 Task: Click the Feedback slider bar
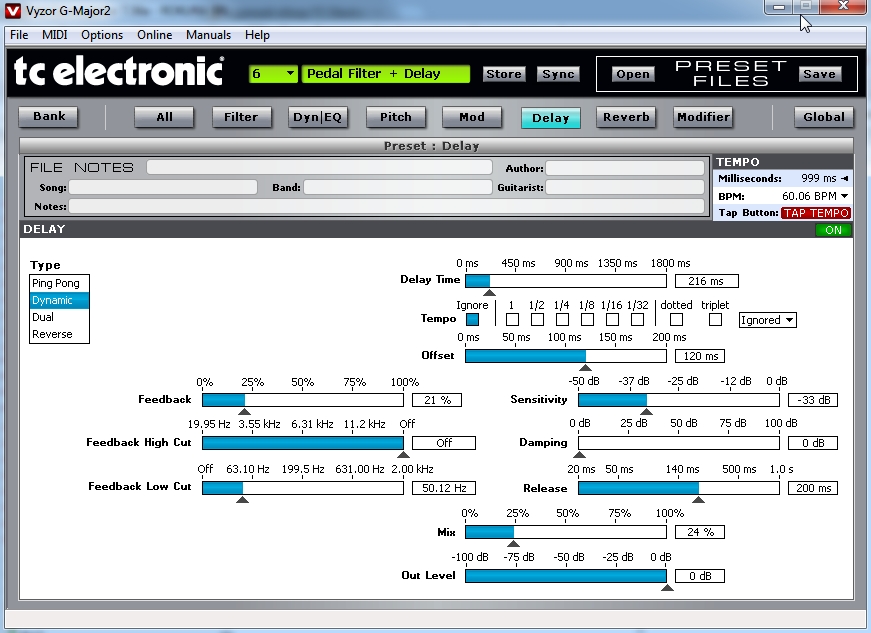click(303, 400)
